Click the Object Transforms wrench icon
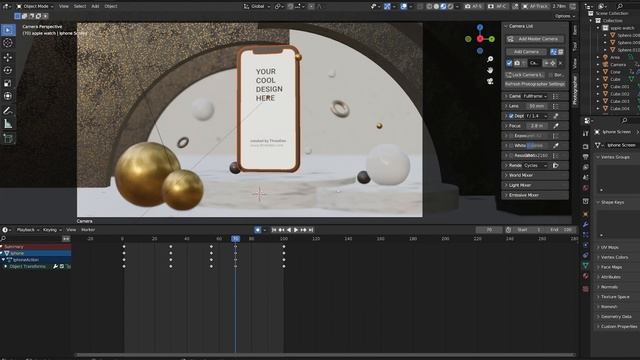 (x=55, y=267)
